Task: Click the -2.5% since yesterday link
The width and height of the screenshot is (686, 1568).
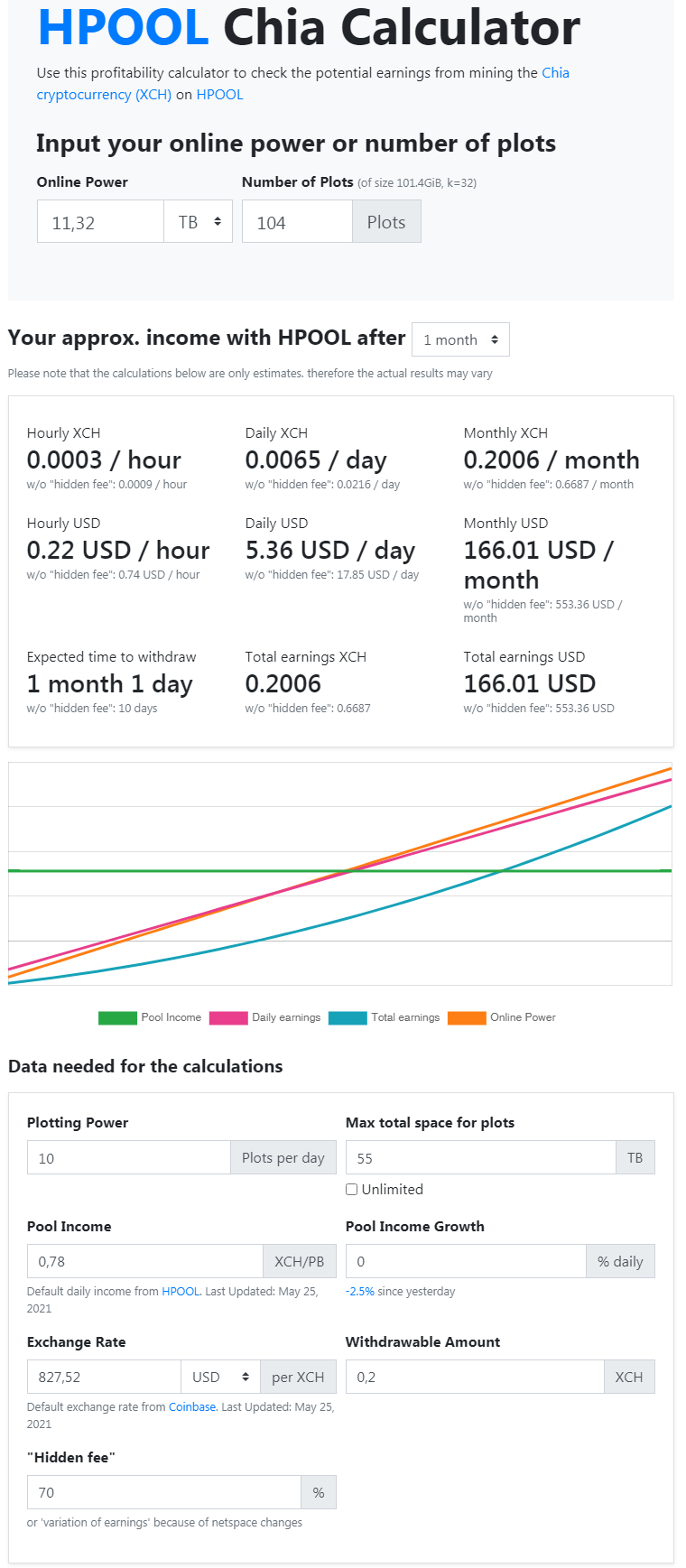Action: (x=360, y=1291)
